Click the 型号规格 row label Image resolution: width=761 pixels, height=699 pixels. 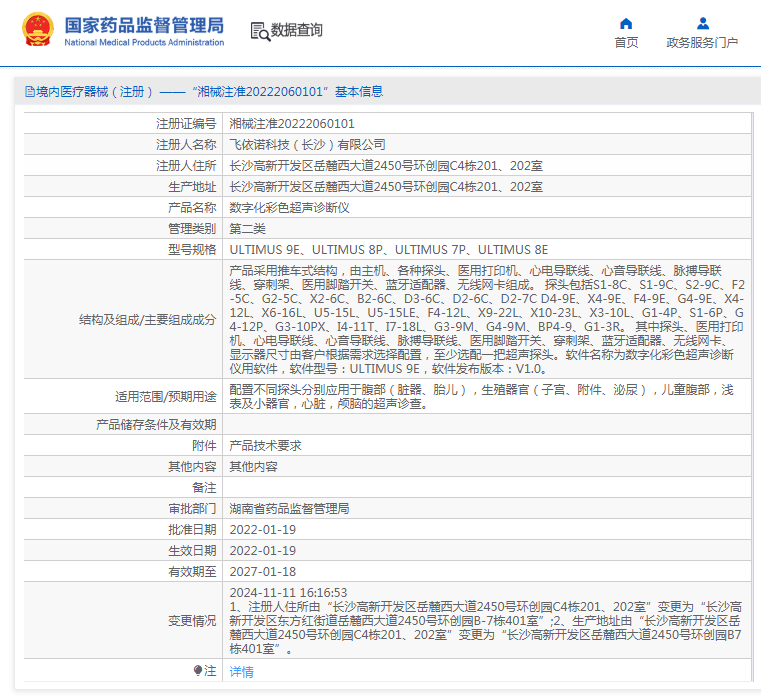click(x=192, y=250)
